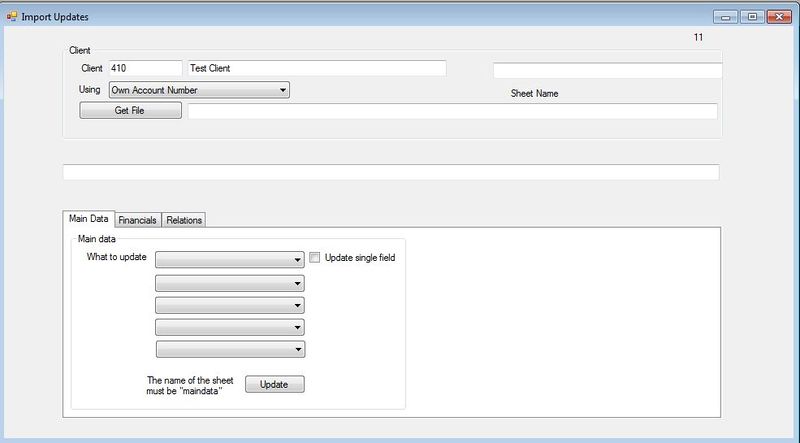
Task: Switch to the Relations tab
Action: (x=184, y=220)
